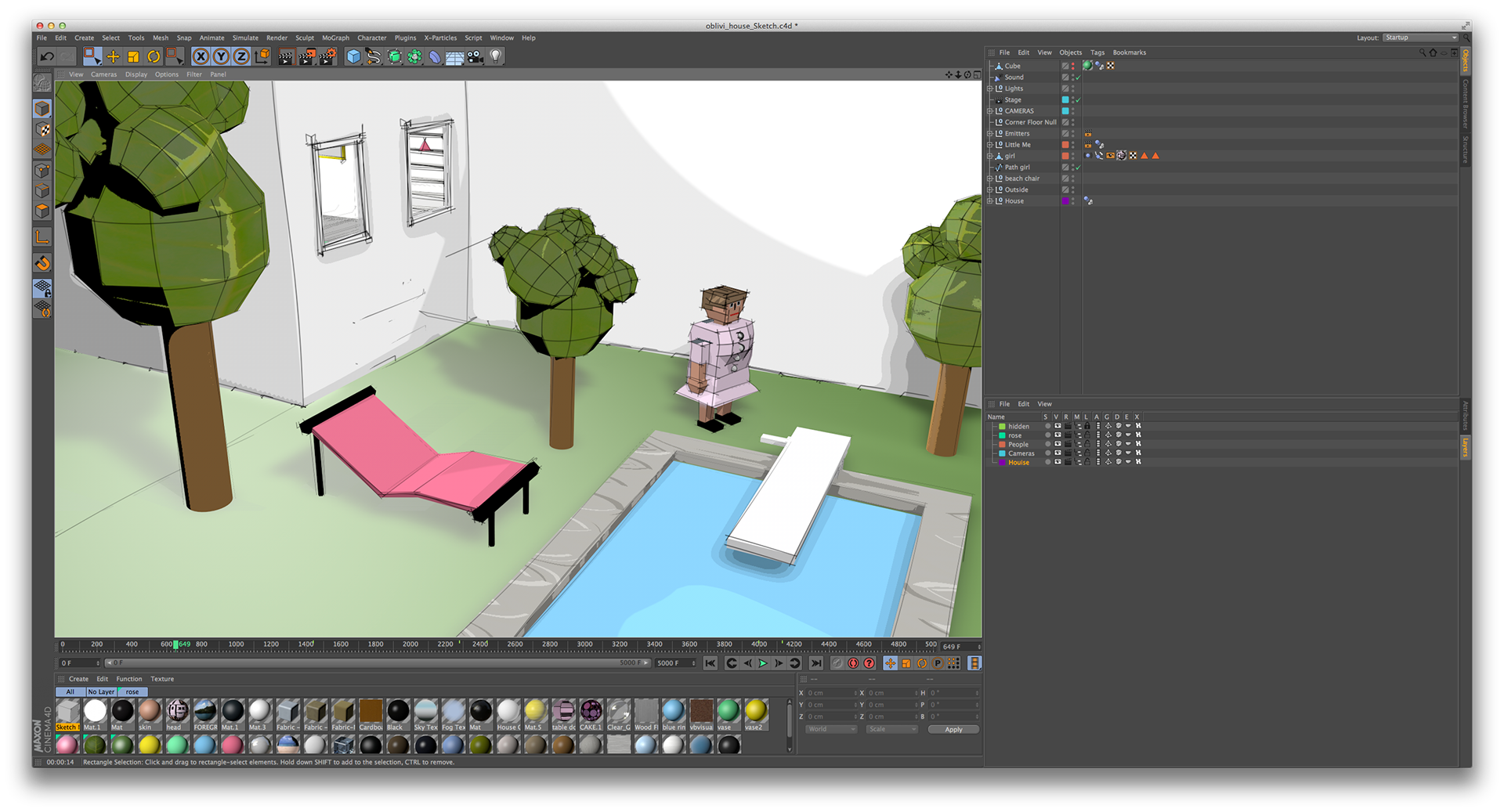Add a camera object
The image size is (1504, 812).
pos(475,56)
